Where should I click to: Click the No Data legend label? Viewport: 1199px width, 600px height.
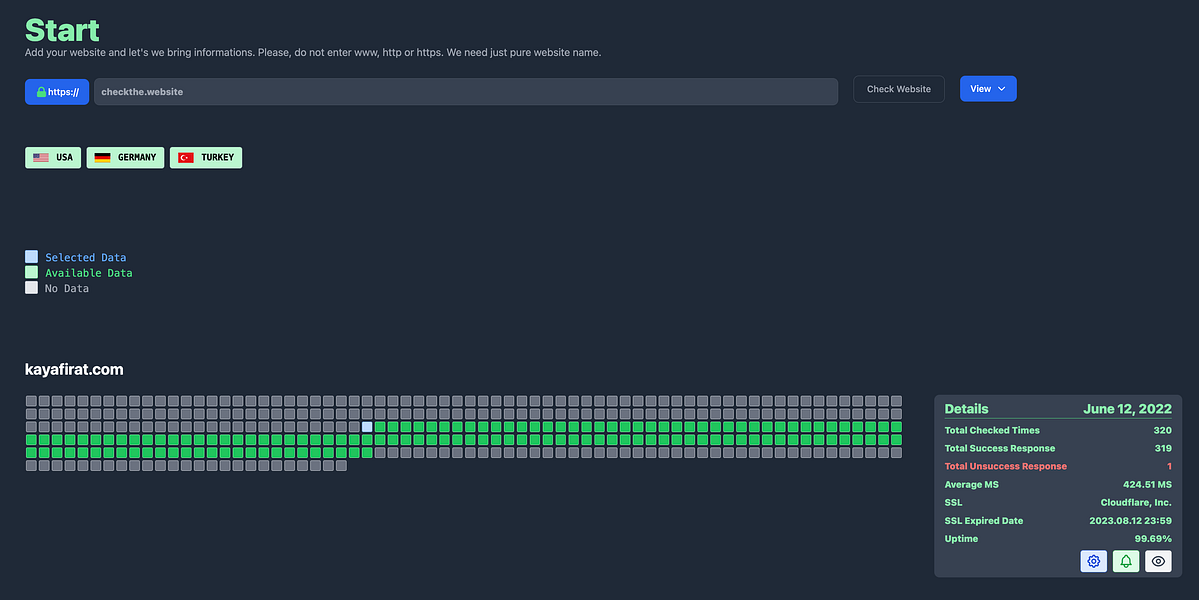click(x=67, y=288)
